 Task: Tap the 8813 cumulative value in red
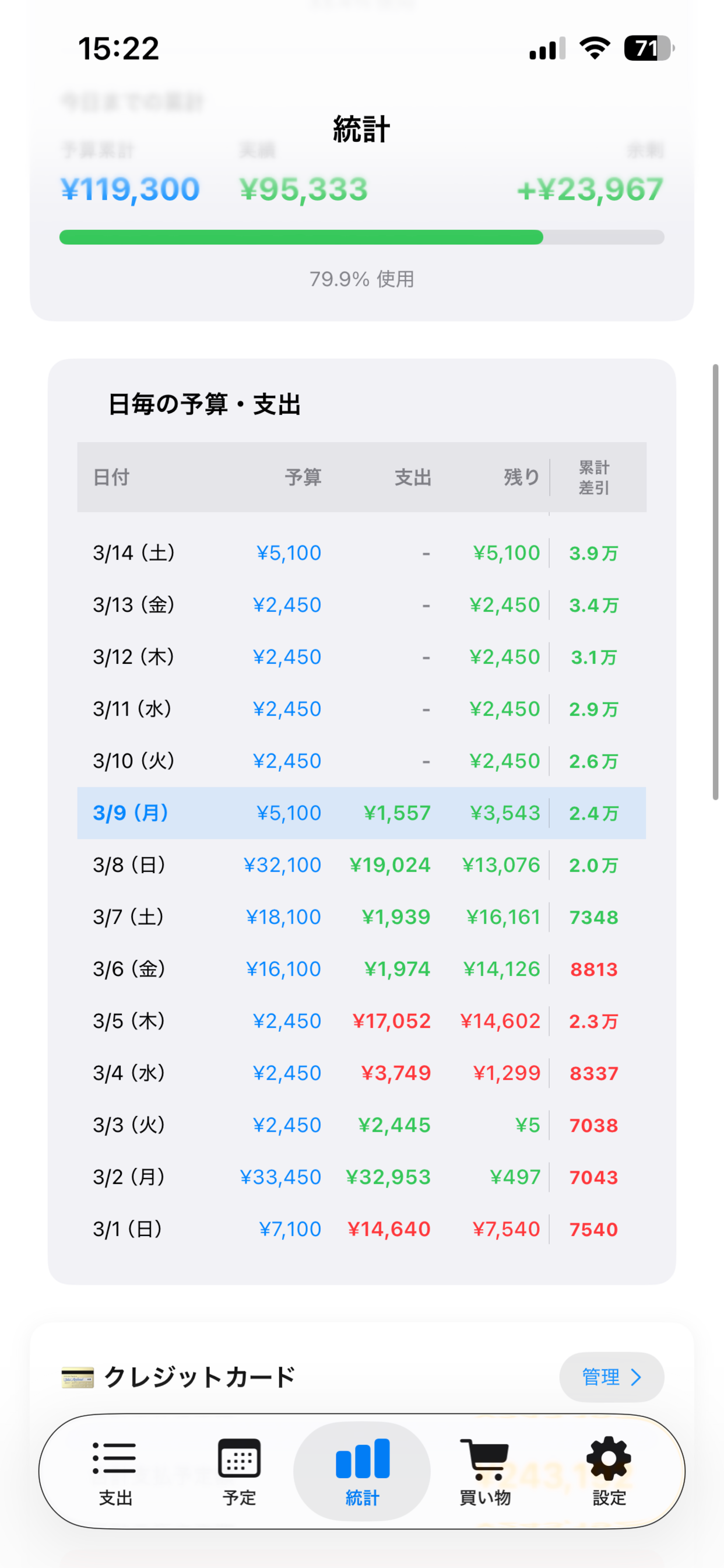(x=594, y=970)
